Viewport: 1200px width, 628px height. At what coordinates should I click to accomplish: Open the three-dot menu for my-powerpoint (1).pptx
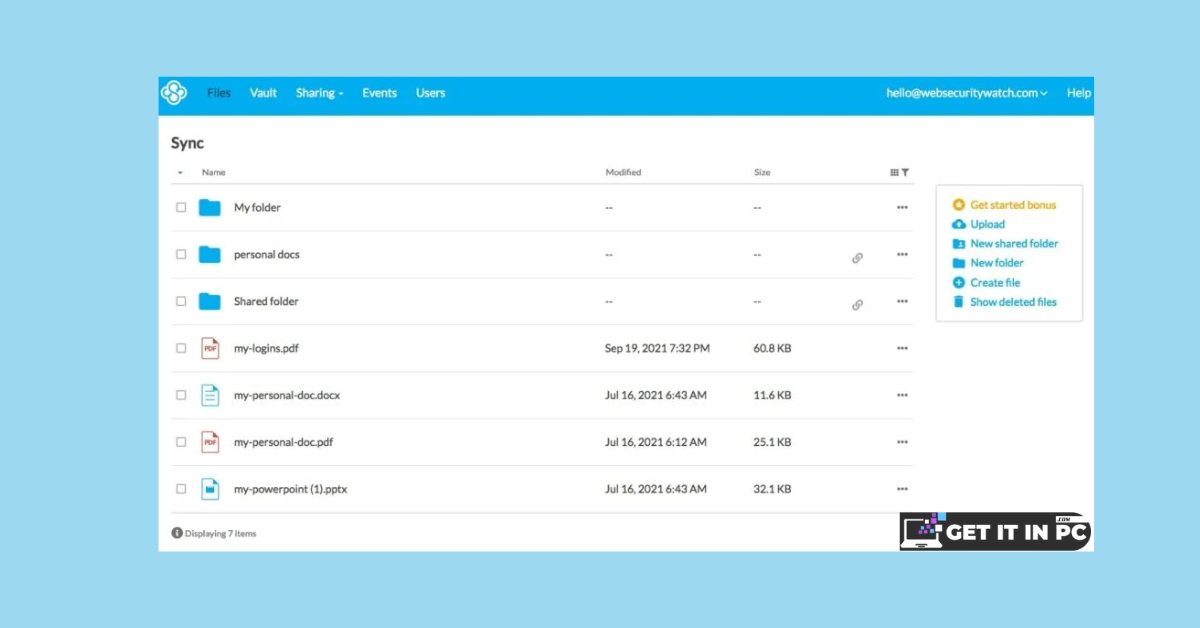point(902,489)
